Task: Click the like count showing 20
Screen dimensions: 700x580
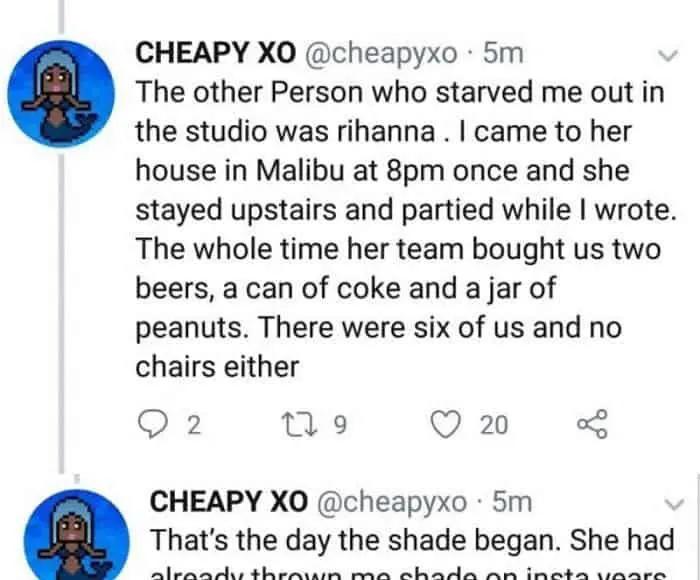Action: (x=493, y=426)
